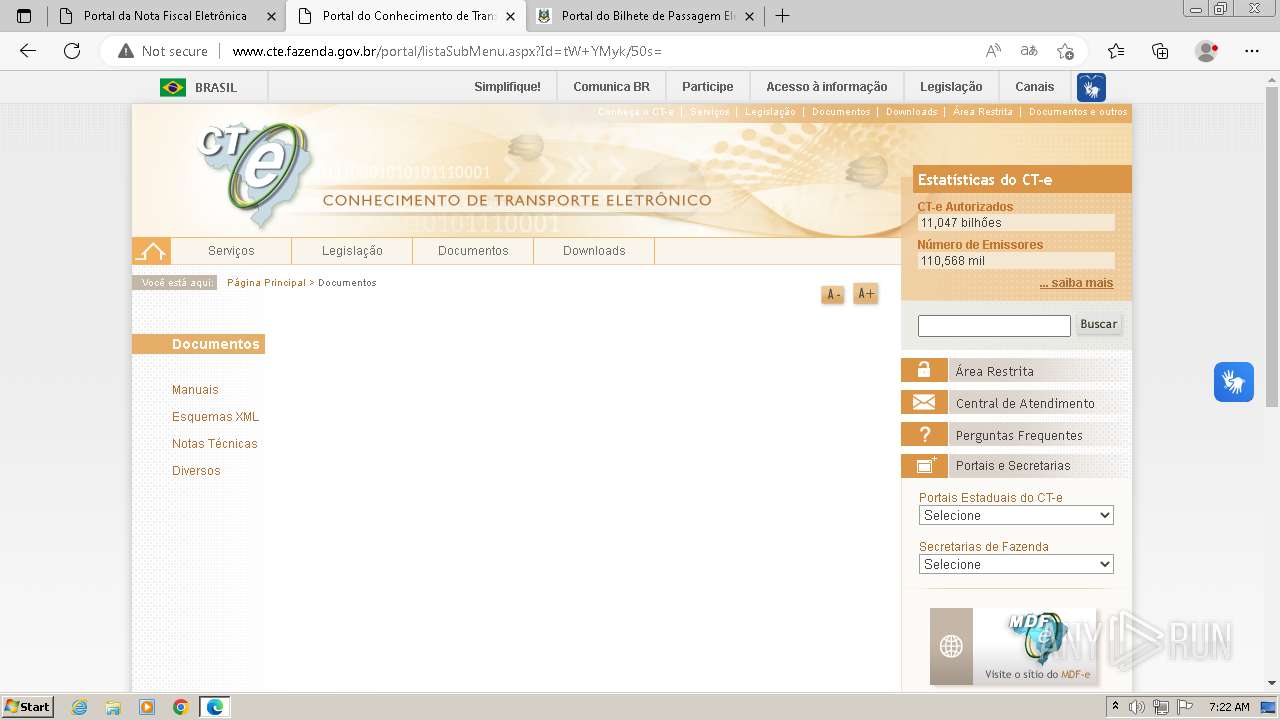
Task: Click the Portais e Secretarias window icon
Action: point(924,465)
